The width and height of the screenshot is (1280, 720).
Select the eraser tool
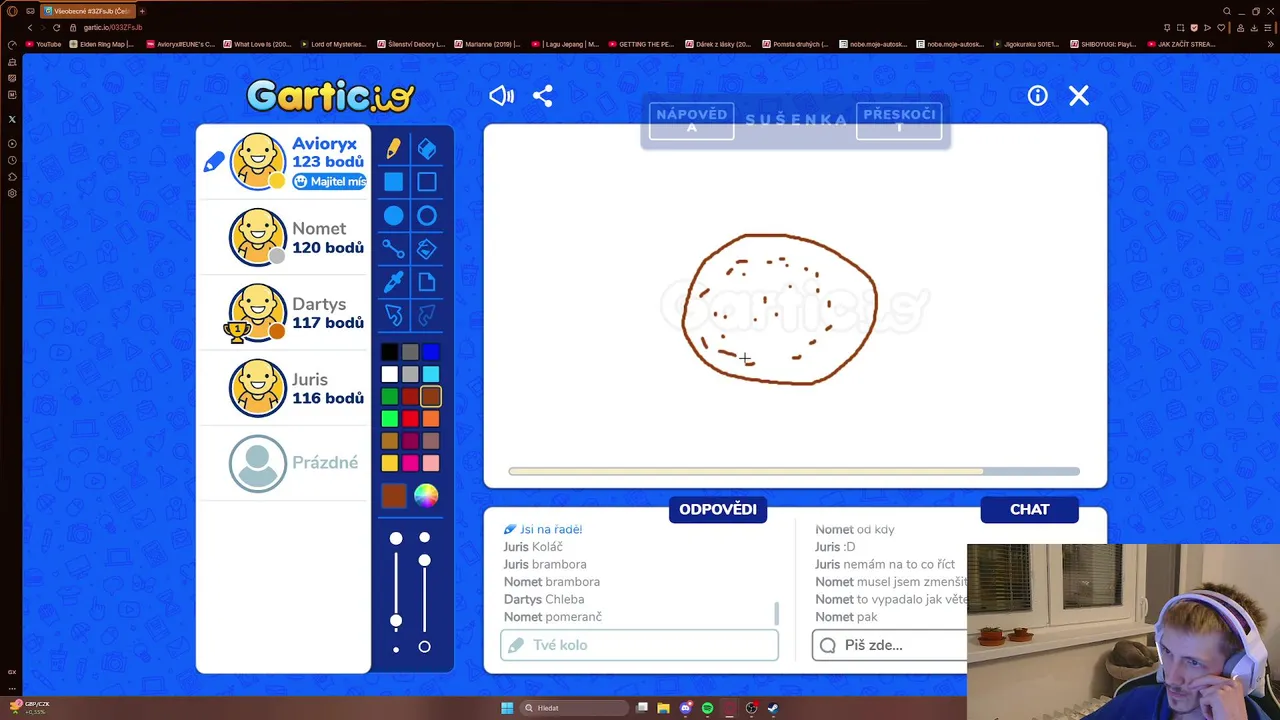(427, 148)
